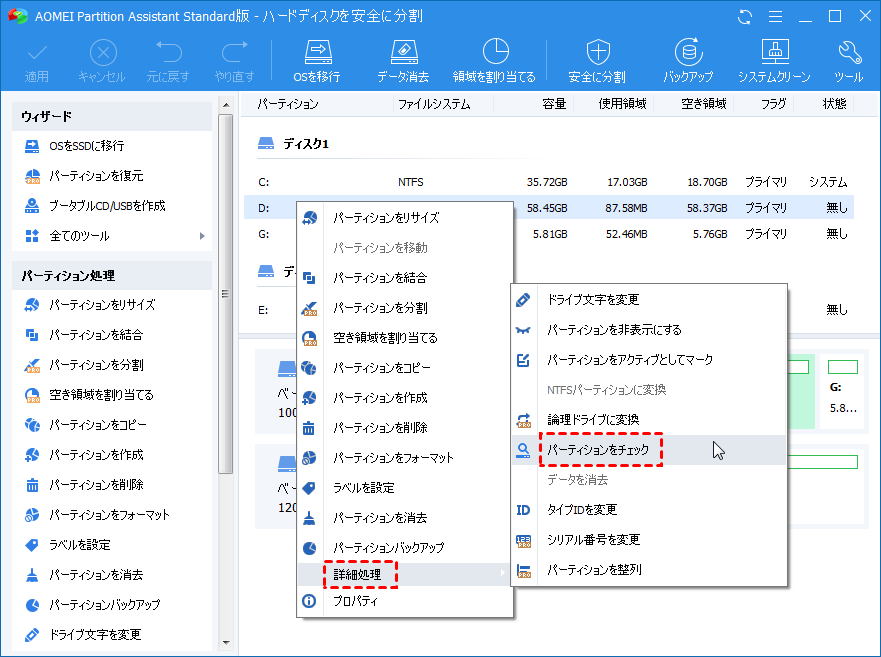The height and width of the screenshot is (657, 881).
Task: Select タイプIDを変更 in submenu
Action: pos(649,510)
